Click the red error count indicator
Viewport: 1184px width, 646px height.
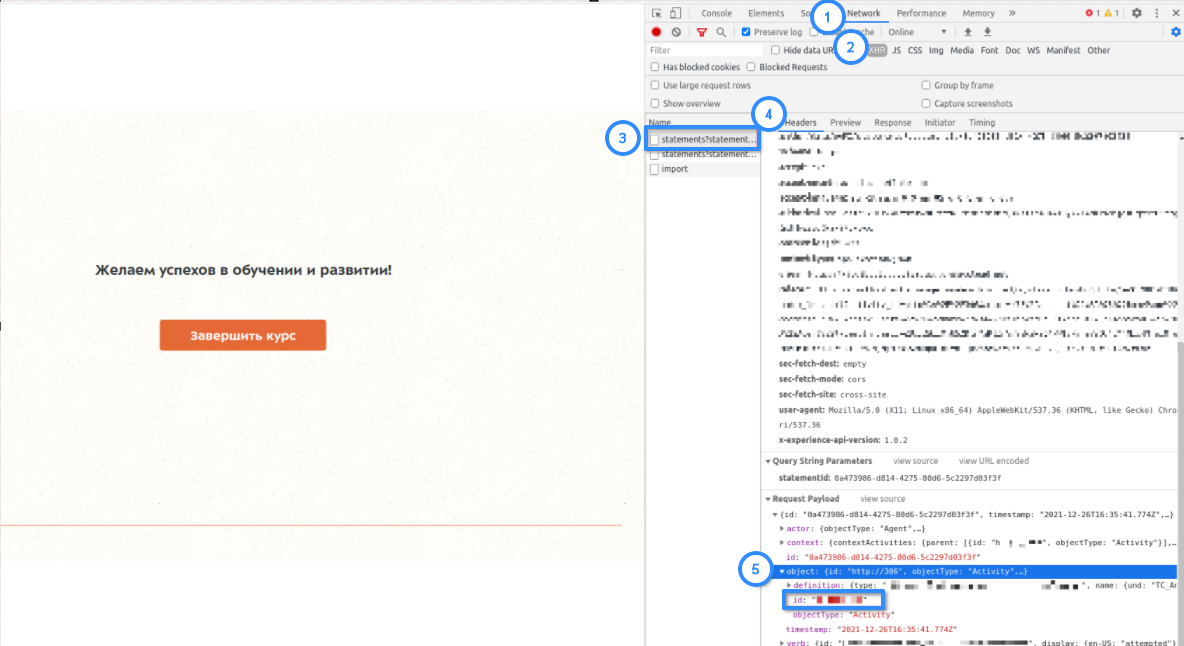pos(1091,13)
